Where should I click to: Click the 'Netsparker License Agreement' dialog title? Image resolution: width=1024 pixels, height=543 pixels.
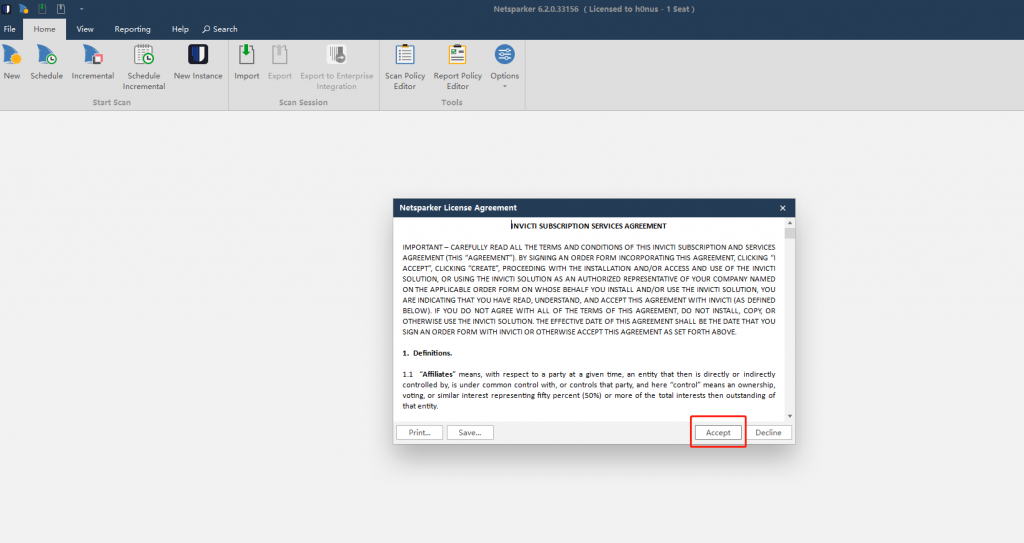click(x=458, y=208)
